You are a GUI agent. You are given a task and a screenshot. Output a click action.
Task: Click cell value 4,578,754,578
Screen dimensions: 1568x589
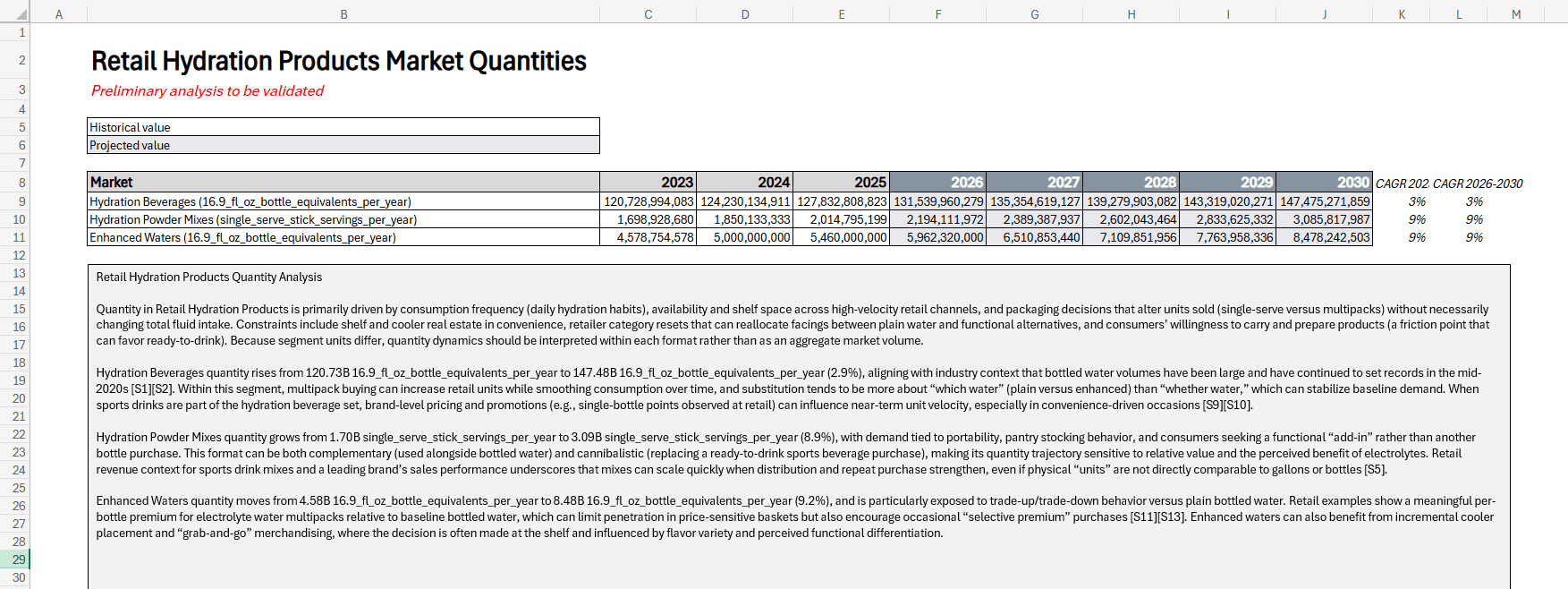point(648,237)
